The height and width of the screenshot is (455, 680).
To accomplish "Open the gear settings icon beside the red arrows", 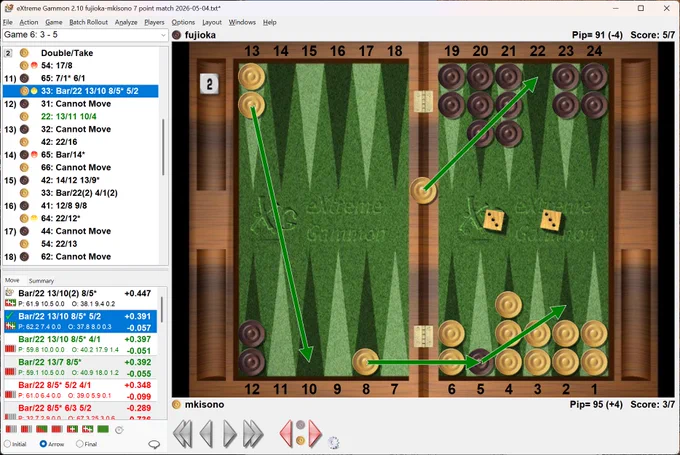I will click(x=333, y=442).
